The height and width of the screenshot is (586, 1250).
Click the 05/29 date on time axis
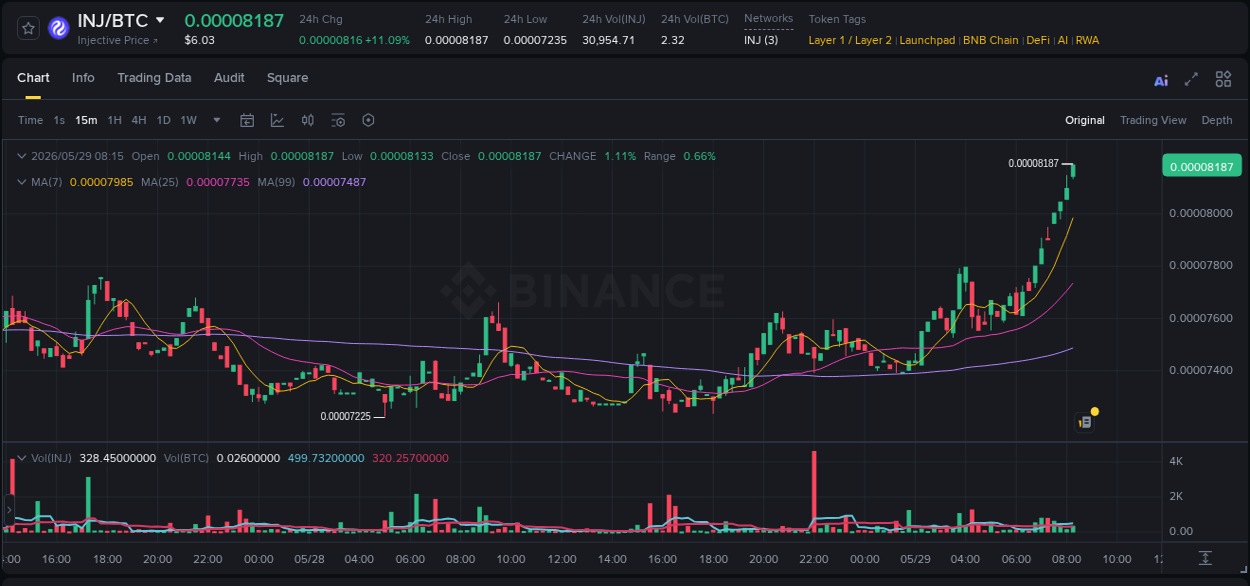tap(914, 559)
